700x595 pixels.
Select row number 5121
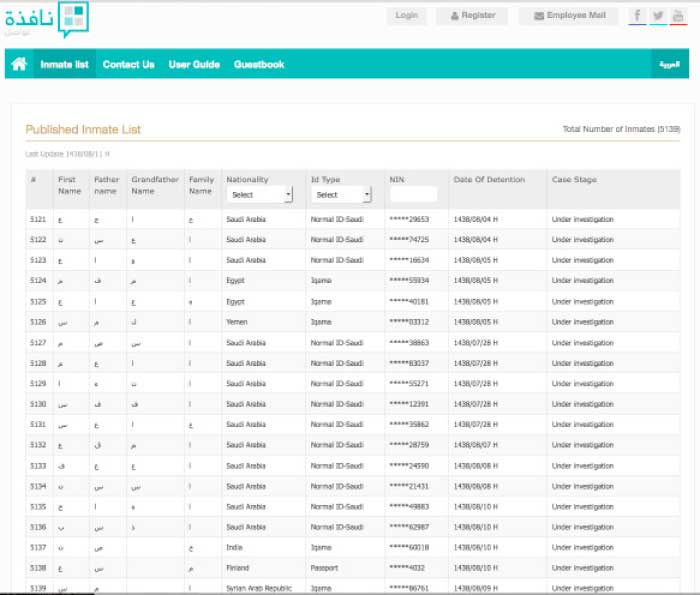pos(38,219)
